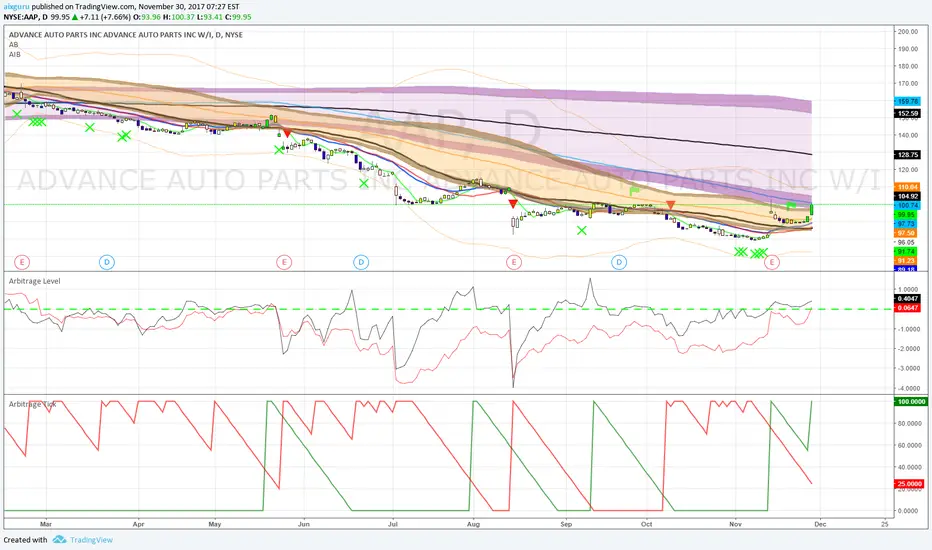Click the Arbitrage Level indicator title

(x=34, y=281)
